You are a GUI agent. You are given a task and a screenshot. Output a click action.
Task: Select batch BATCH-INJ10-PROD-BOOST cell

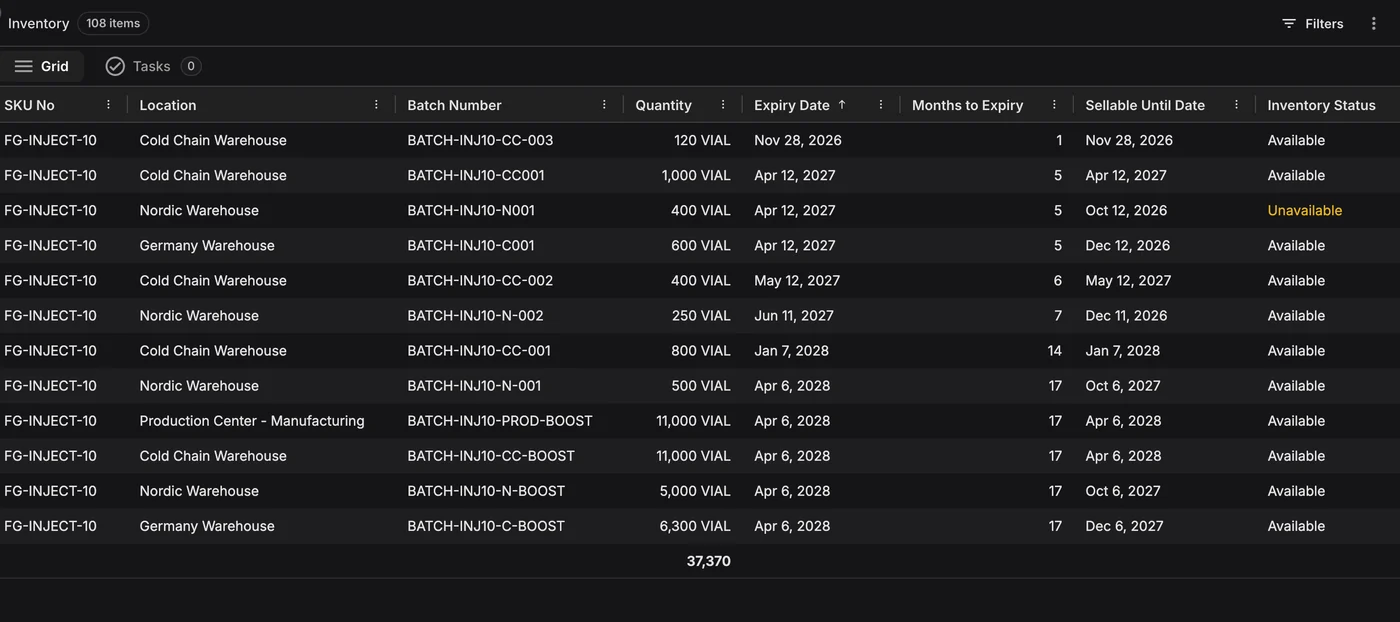[x=500, y=420]
